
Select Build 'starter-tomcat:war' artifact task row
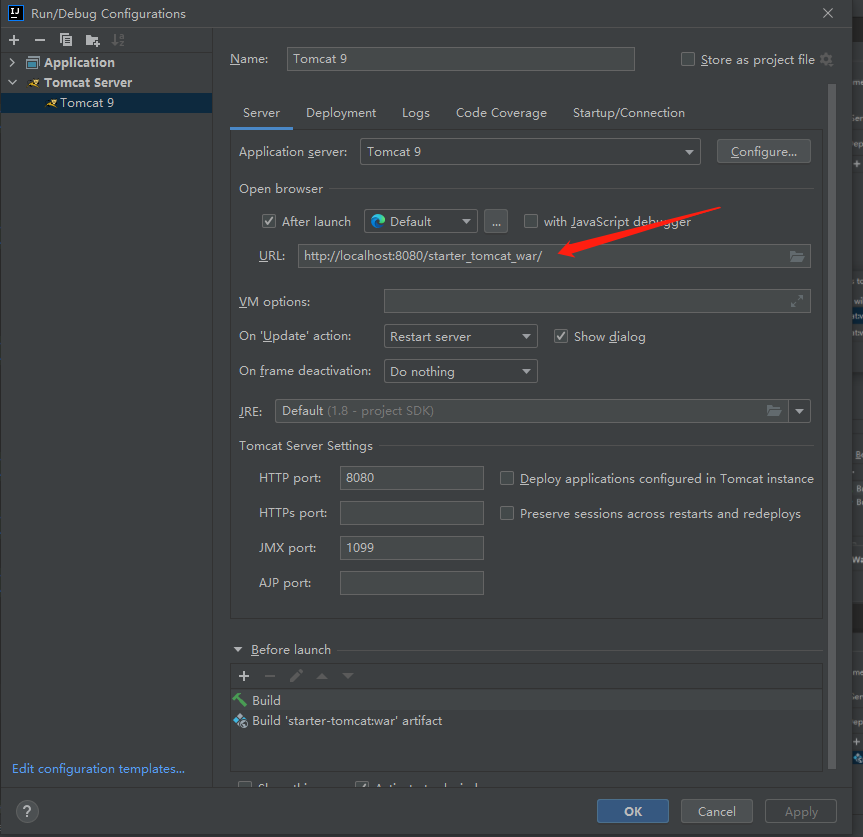pos(526,720)
